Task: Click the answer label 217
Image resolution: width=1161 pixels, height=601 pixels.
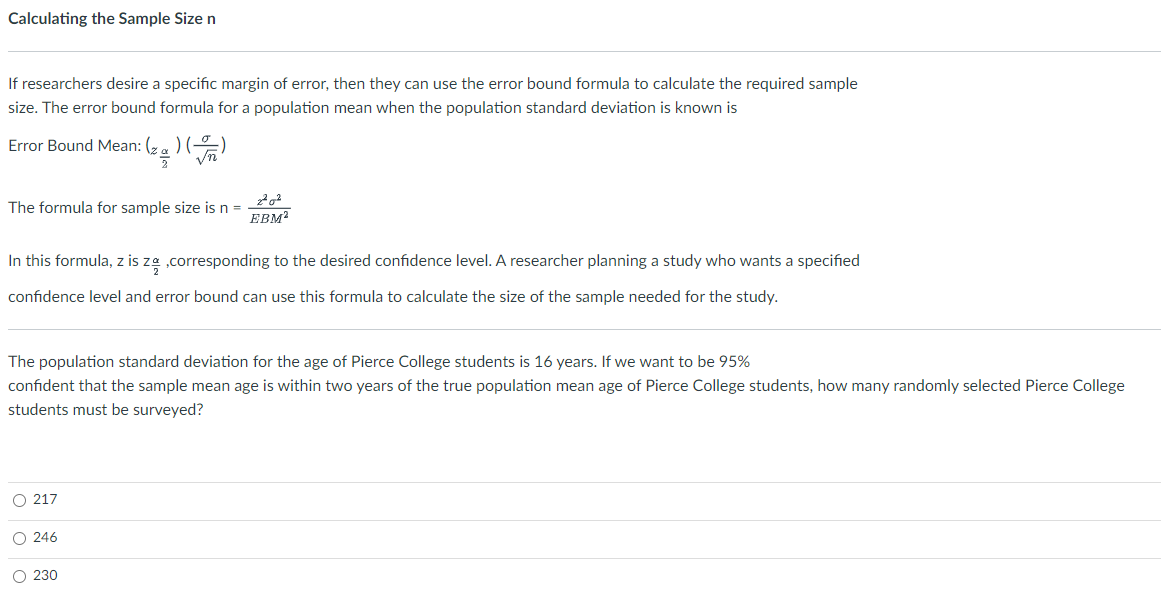Action: [x=44, y=499]
